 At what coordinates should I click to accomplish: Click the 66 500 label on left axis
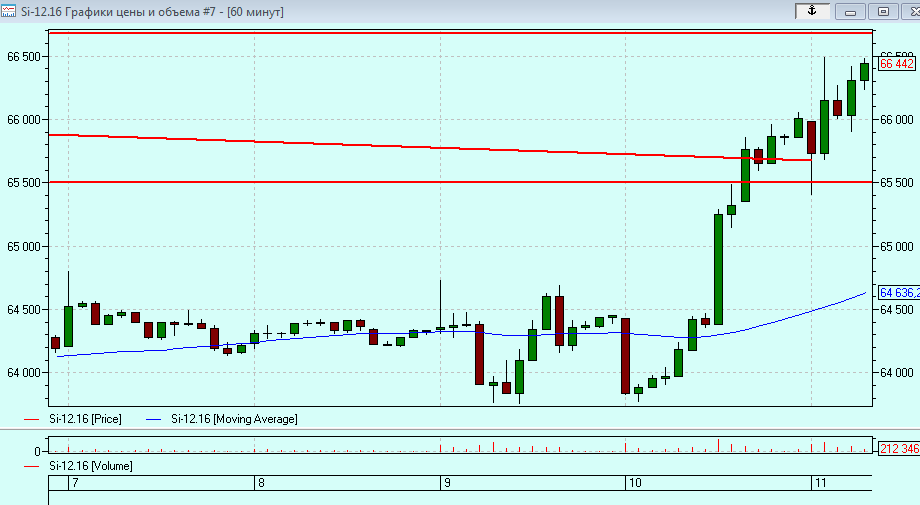(x=23, y=57)
